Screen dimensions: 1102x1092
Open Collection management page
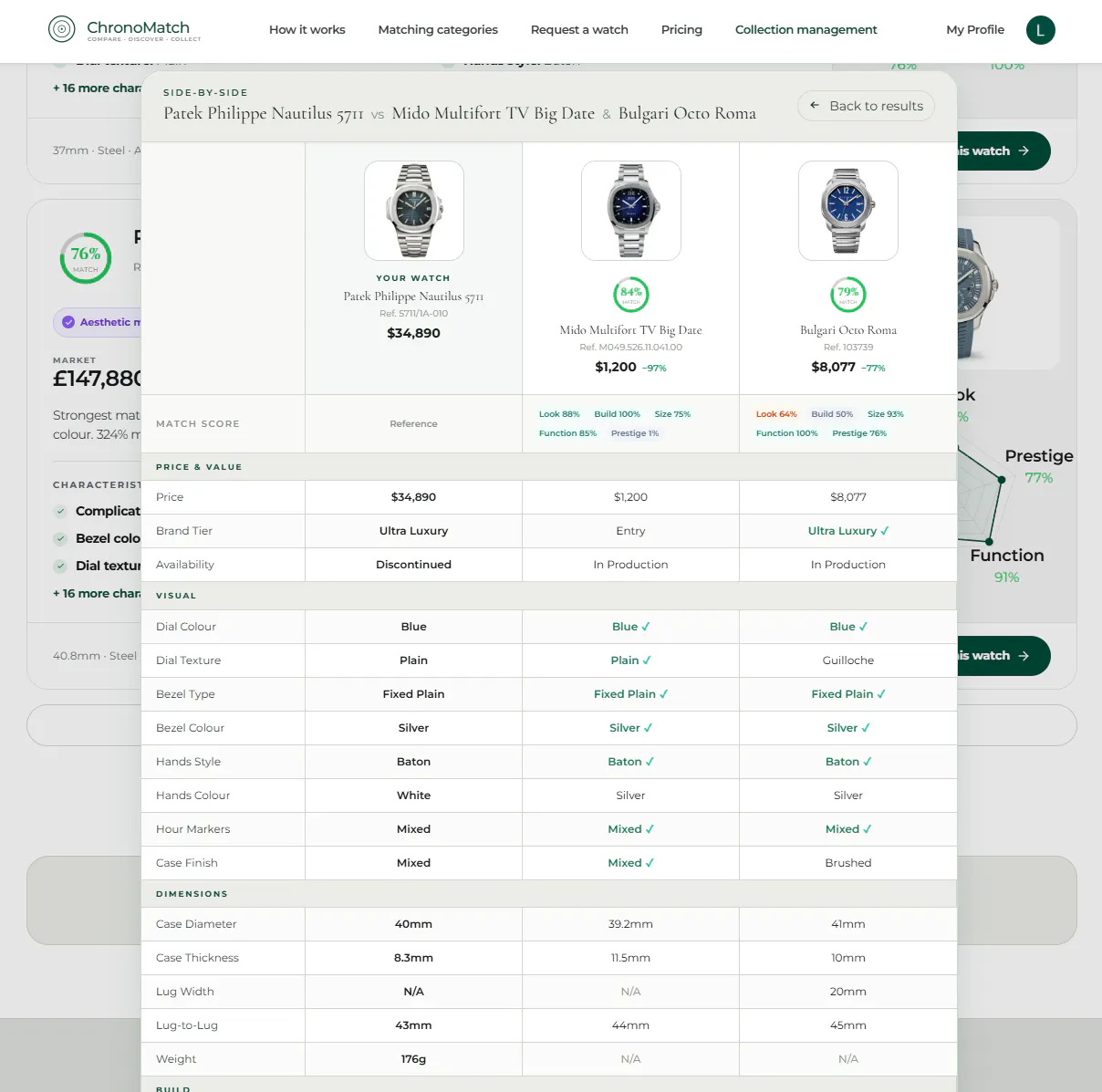pos(806,30)
